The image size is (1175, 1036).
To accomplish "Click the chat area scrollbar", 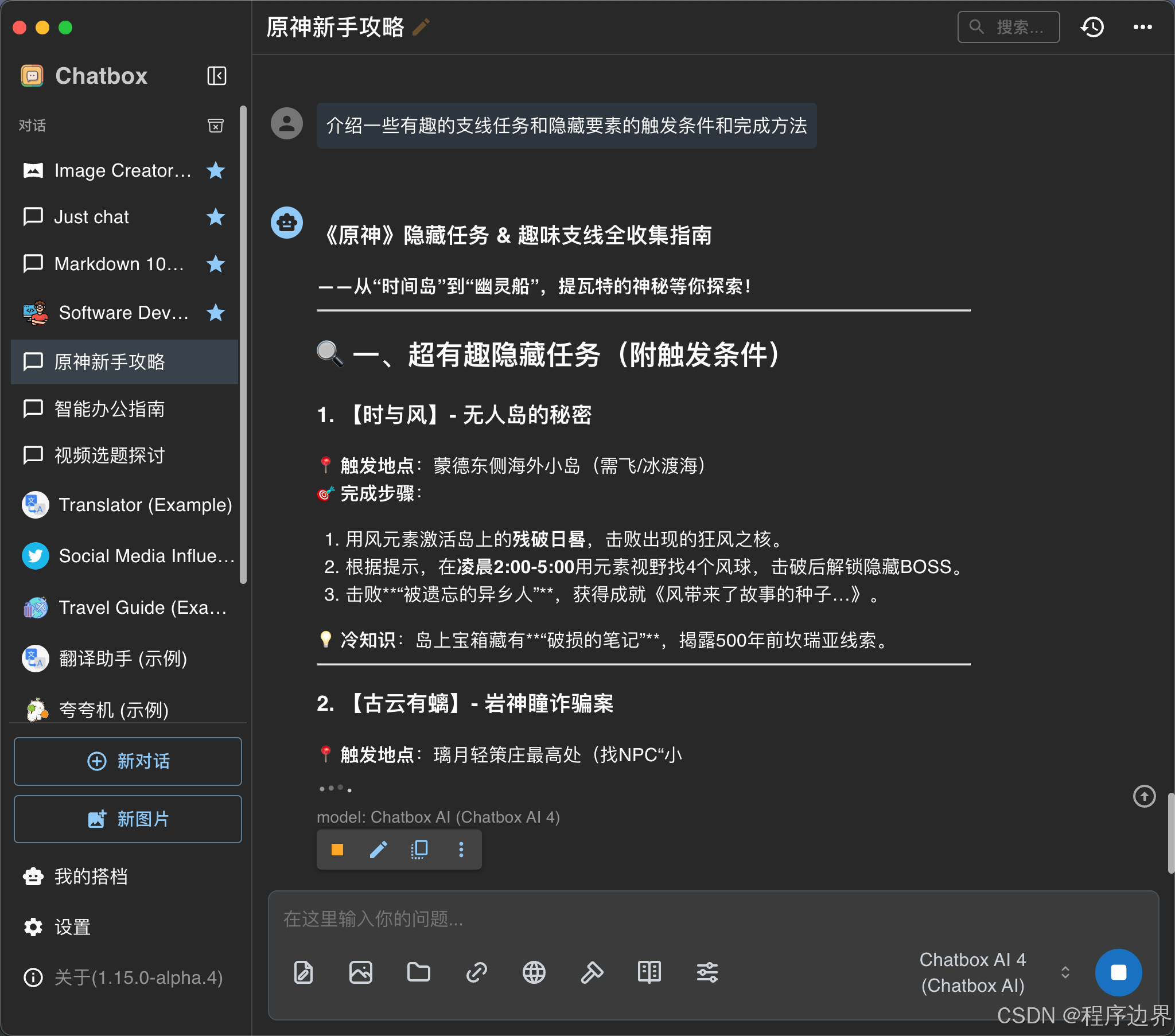I will click(x=1170, y=834).
